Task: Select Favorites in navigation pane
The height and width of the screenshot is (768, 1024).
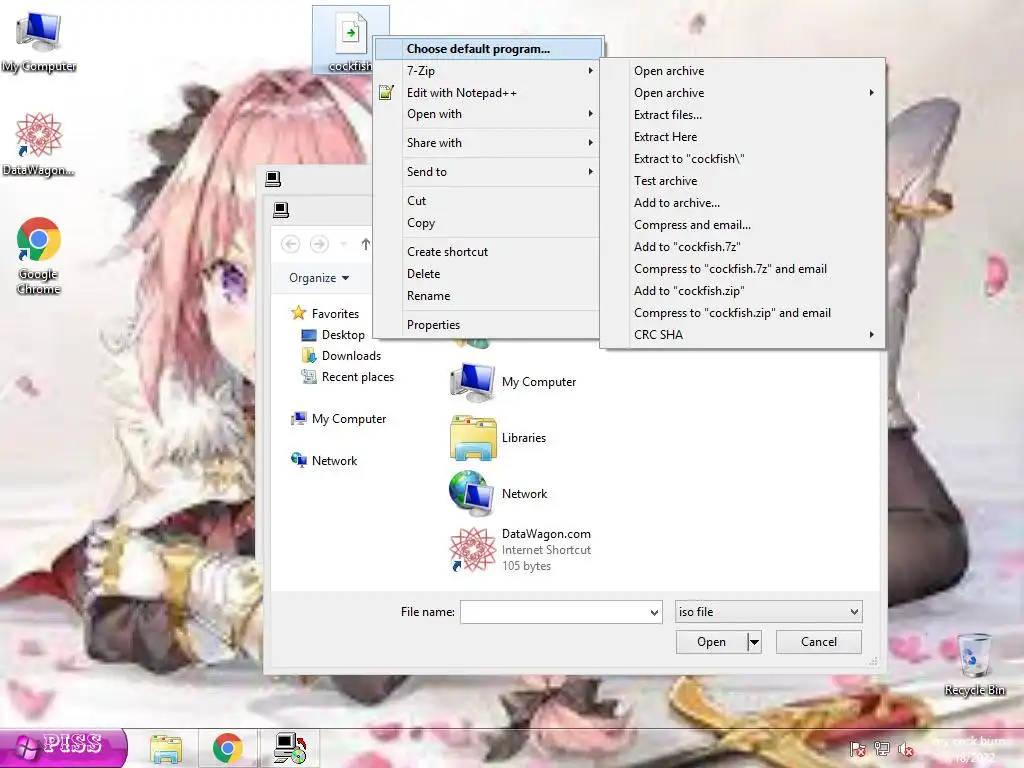Action: click(325, 313)
